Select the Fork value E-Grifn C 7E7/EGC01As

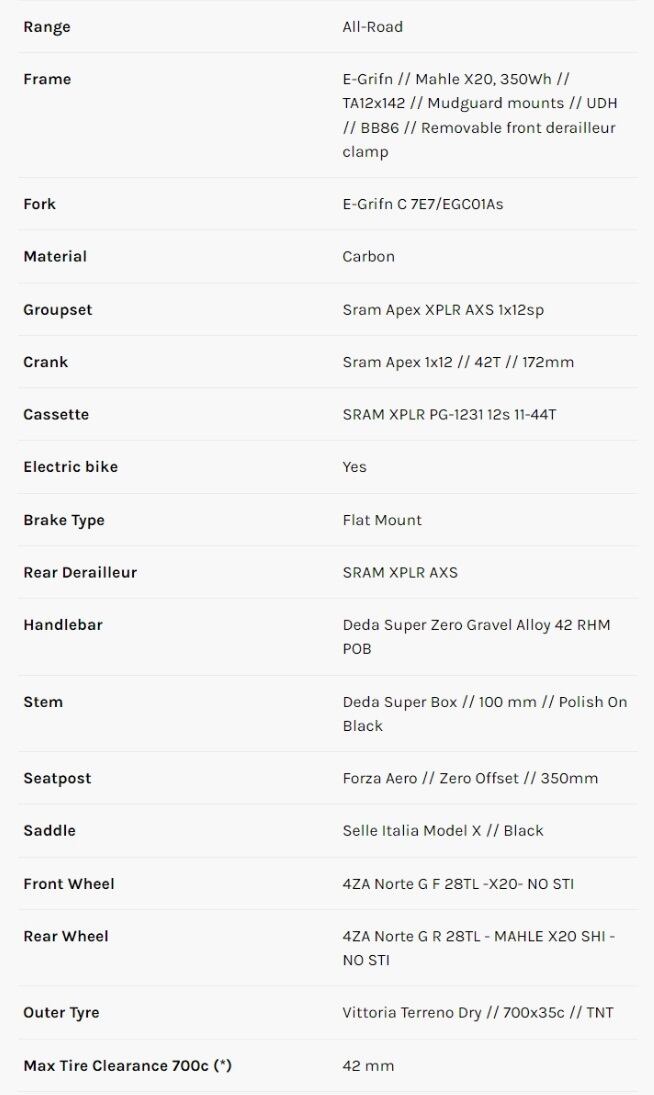422,204
